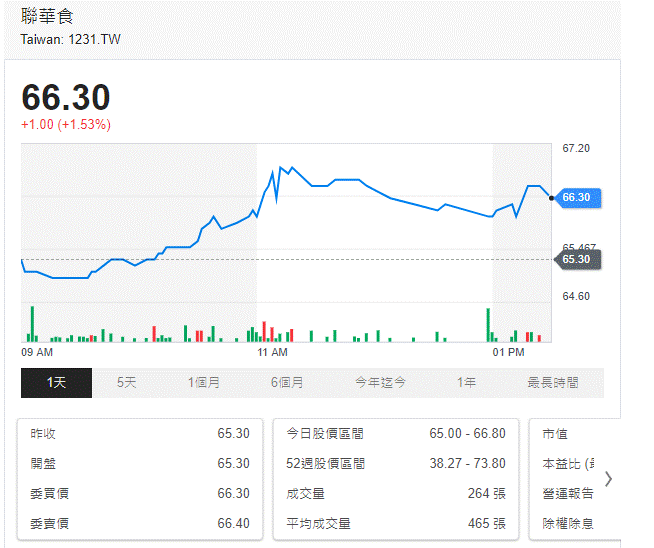Select the 1天 time range tab
This screenshot has width=654, height=548.
pyautogui.click(x=56, y=383)
